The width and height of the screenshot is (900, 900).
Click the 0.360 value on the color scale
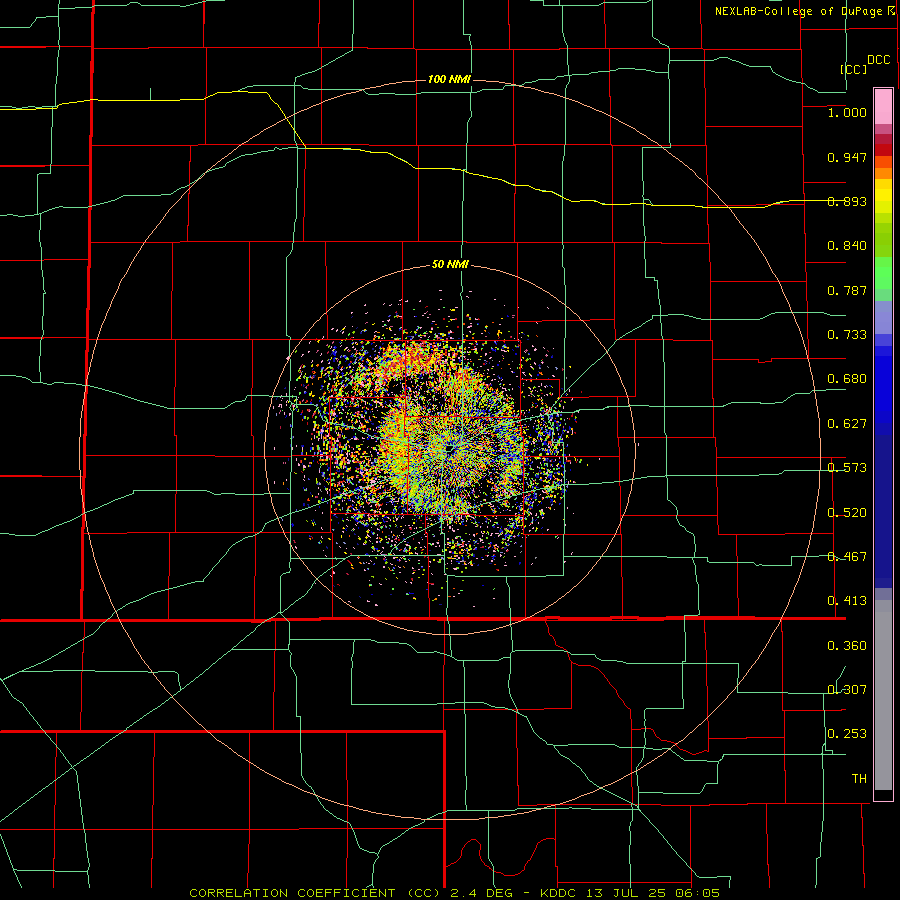tap(847, 646)
